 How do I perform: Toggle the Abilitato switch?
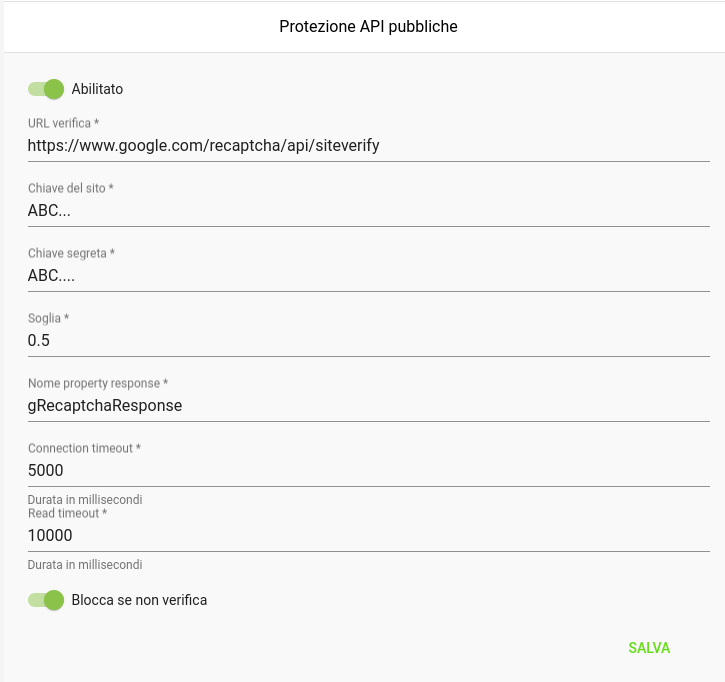(46, 89)
